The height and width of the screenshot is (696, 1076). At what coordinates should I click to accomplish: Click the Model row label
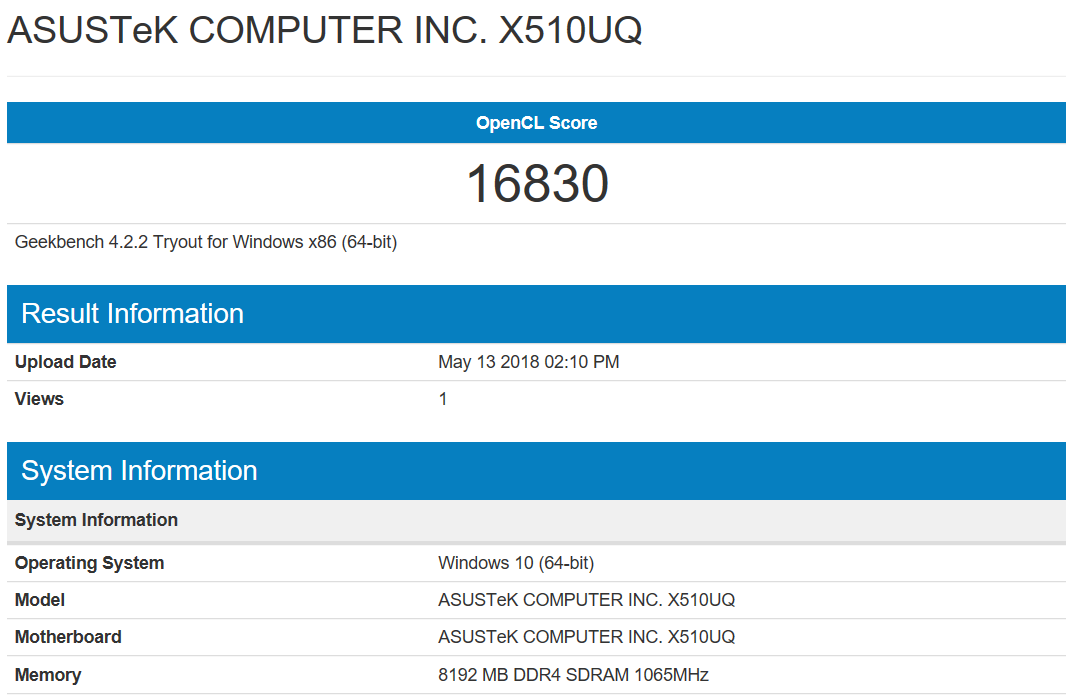[x=40, y=600]
